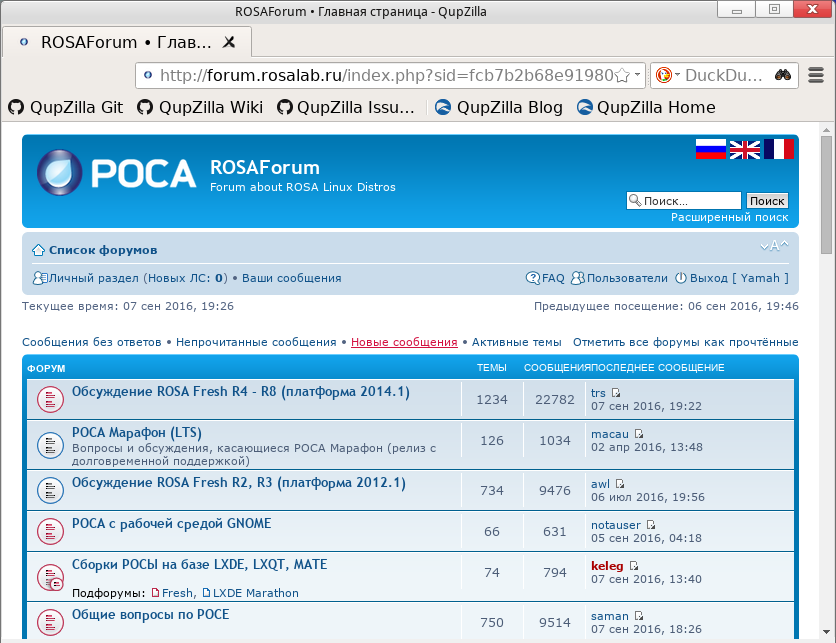This screenshot has height=643, width=836.
Task: Click forum status icon for Сборки РОСЫ на базе LXDE
Action: [x=51, y=577]
